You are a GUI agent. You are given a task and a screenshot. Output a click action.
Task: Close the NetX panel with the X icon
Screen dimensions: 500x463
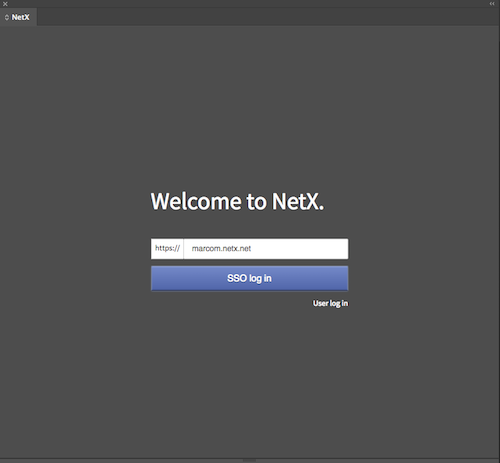point(5,4)
